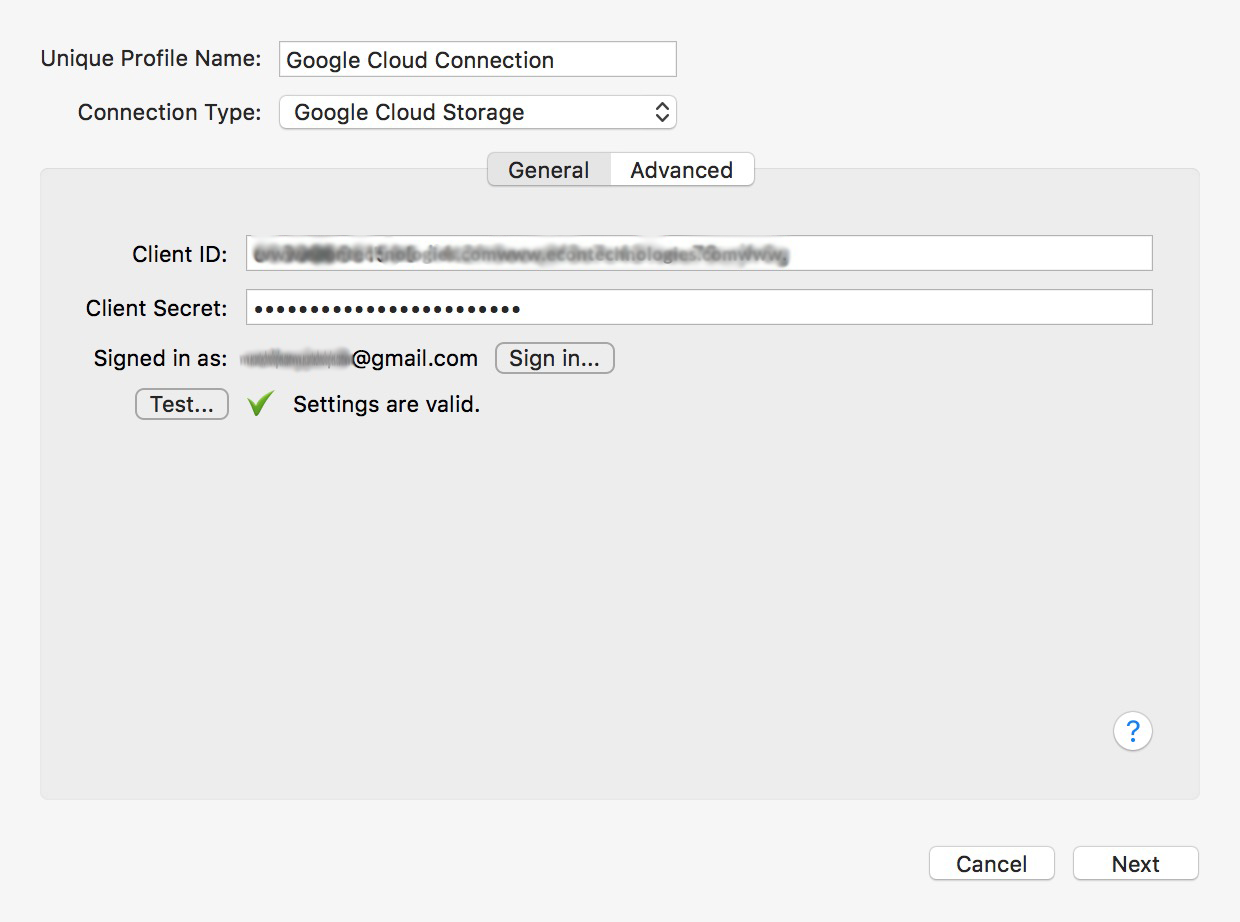This screenshot has height=922, width=1240.
Task: Cancel the connection profile dialog
Action: coord(992,864)
